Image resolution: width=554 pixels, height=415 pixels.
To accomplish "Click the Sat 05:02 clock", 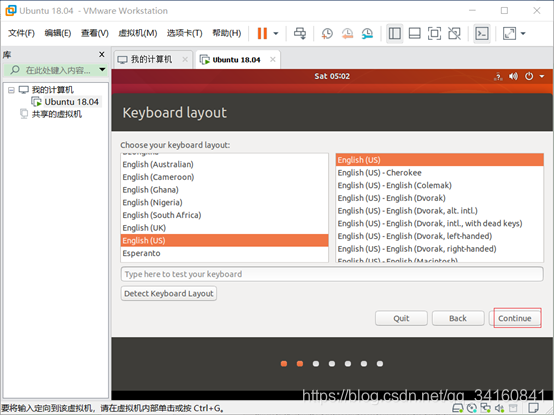I will (x=332, y=76).
